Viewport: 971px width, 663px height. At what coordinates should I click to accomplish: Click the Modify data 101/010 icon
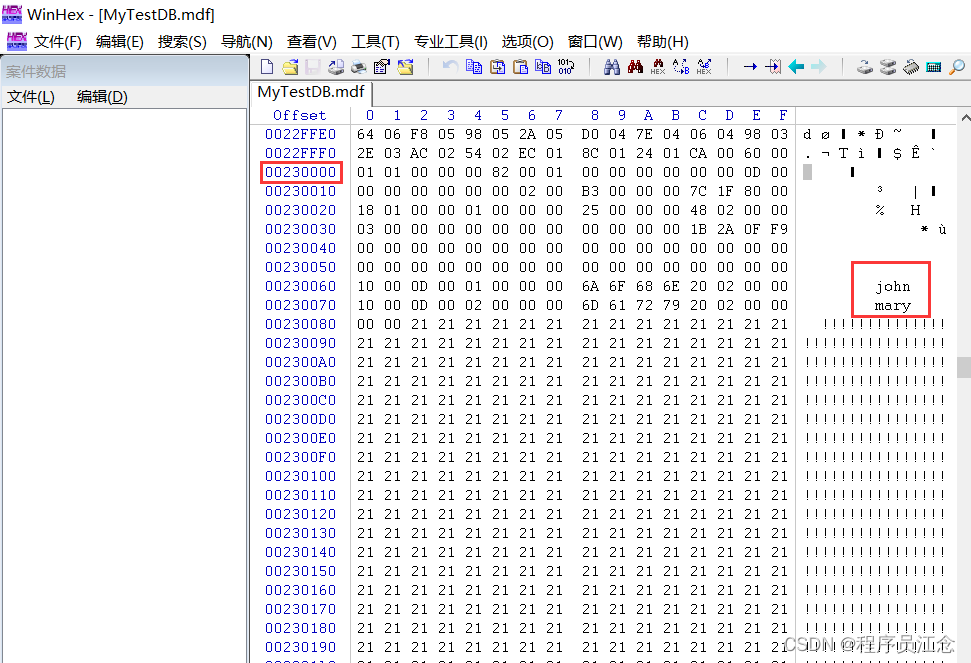[565, 66]
